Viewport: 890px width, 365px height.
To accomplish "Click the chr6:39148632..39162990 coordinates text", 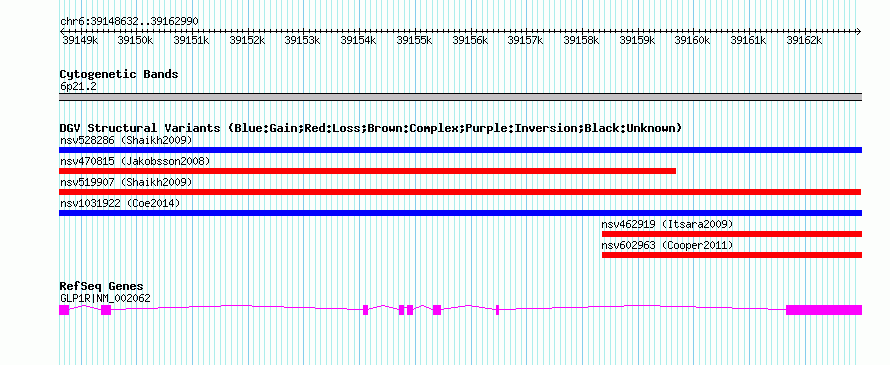I will pos(129,22).
